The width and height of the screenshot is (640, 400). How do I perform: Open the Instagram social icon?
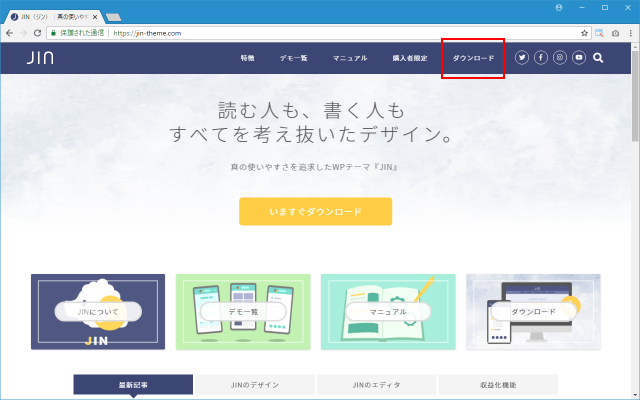click(560, 58)
